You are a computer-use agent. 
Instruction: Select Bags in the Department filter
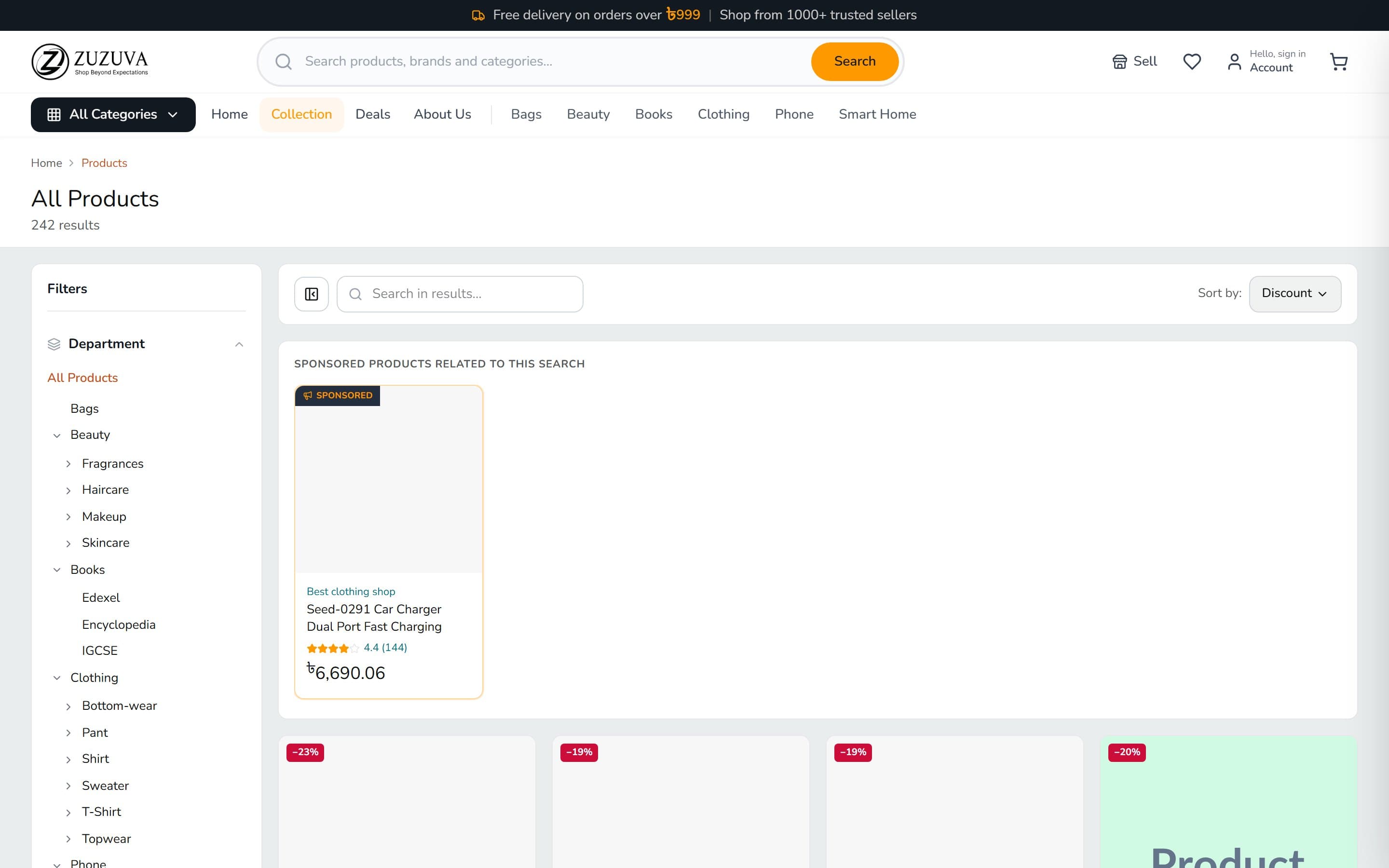pyautogui.click(x=84, y=409)
